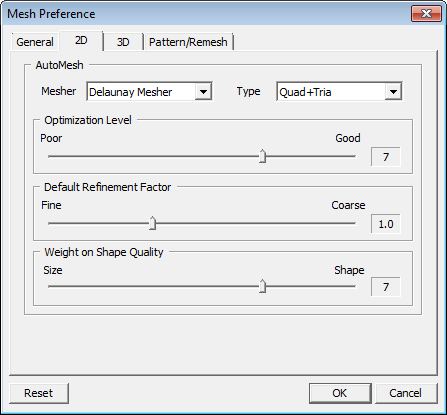Open the 3D tab
The image size is (447, 415).
[123, 42]
